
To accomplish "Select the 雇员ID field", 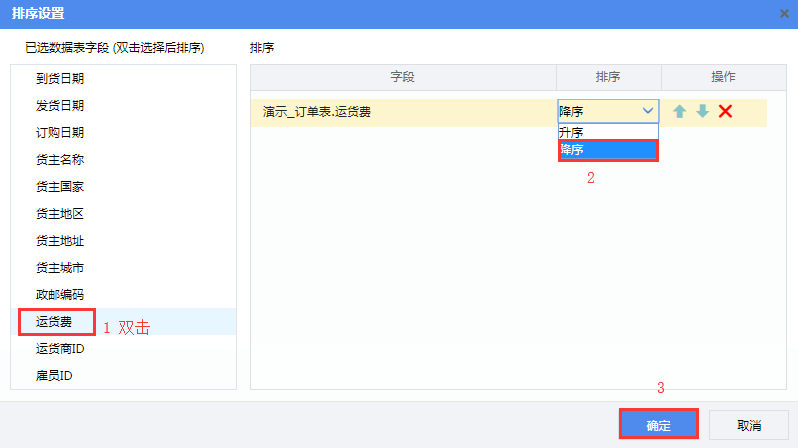I will [55, 376].
